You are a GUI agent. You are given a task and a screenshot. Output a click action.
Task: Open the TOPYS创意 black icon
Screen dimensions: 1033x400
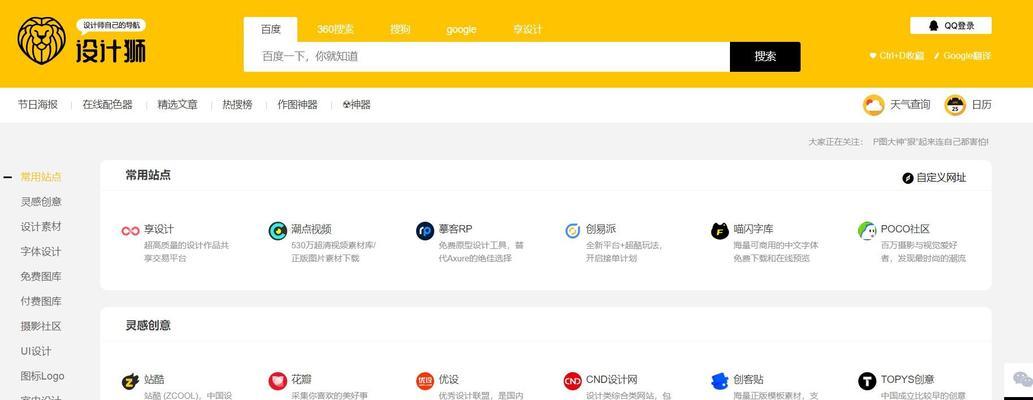point(867,381)
